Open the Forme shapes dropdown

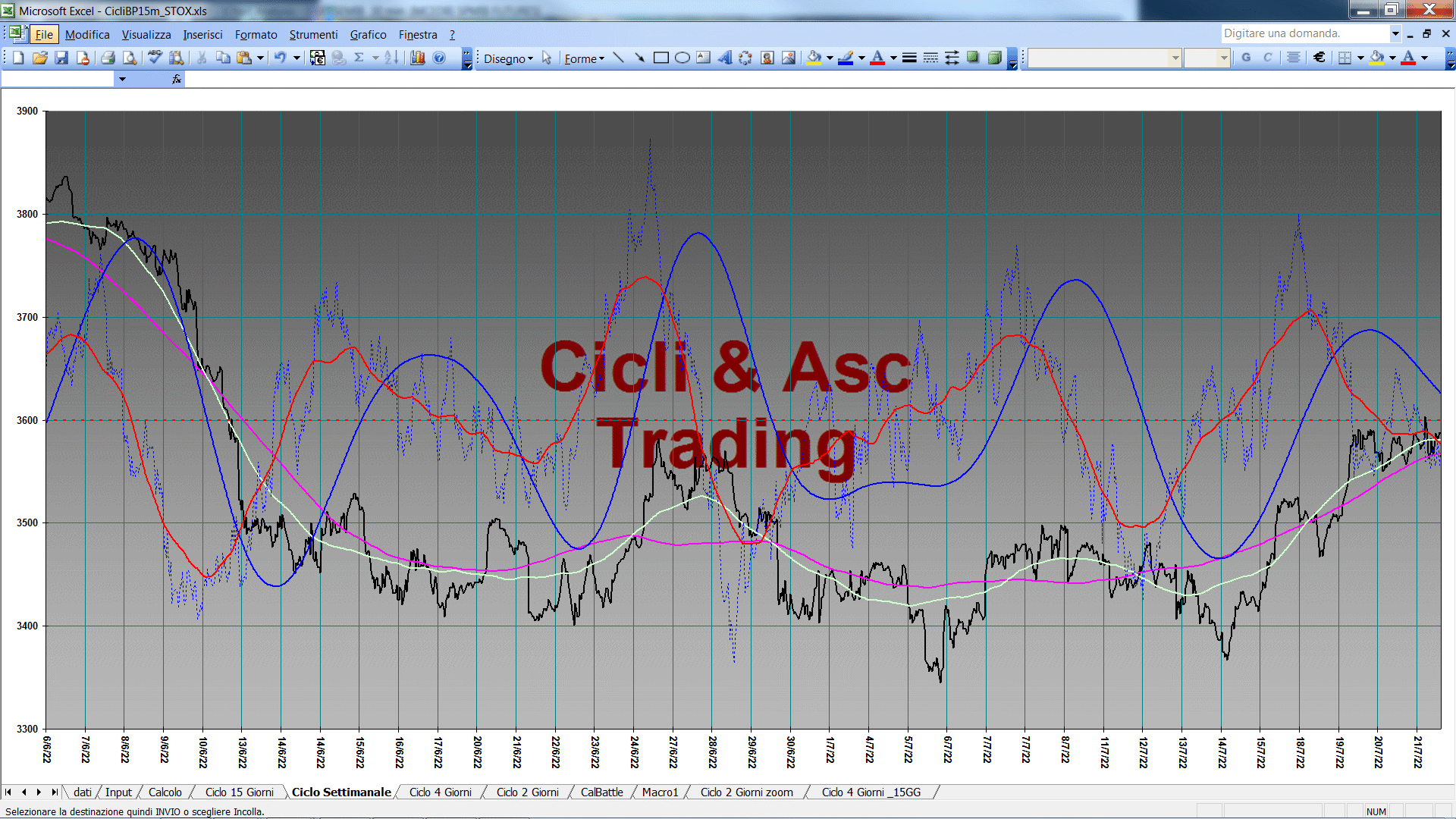584,58
